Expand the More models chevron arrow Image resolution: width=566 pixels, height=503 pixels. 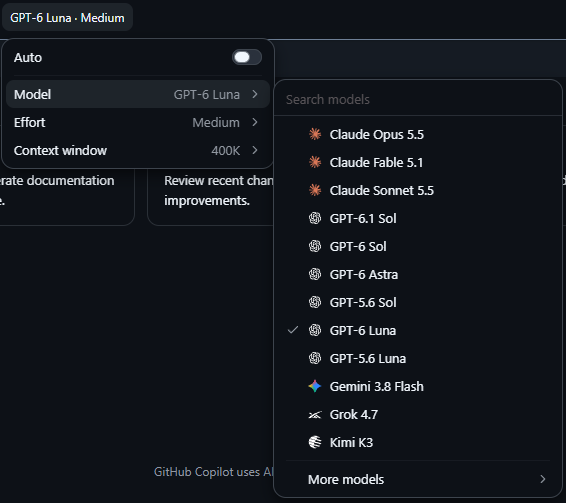point(543,479)
